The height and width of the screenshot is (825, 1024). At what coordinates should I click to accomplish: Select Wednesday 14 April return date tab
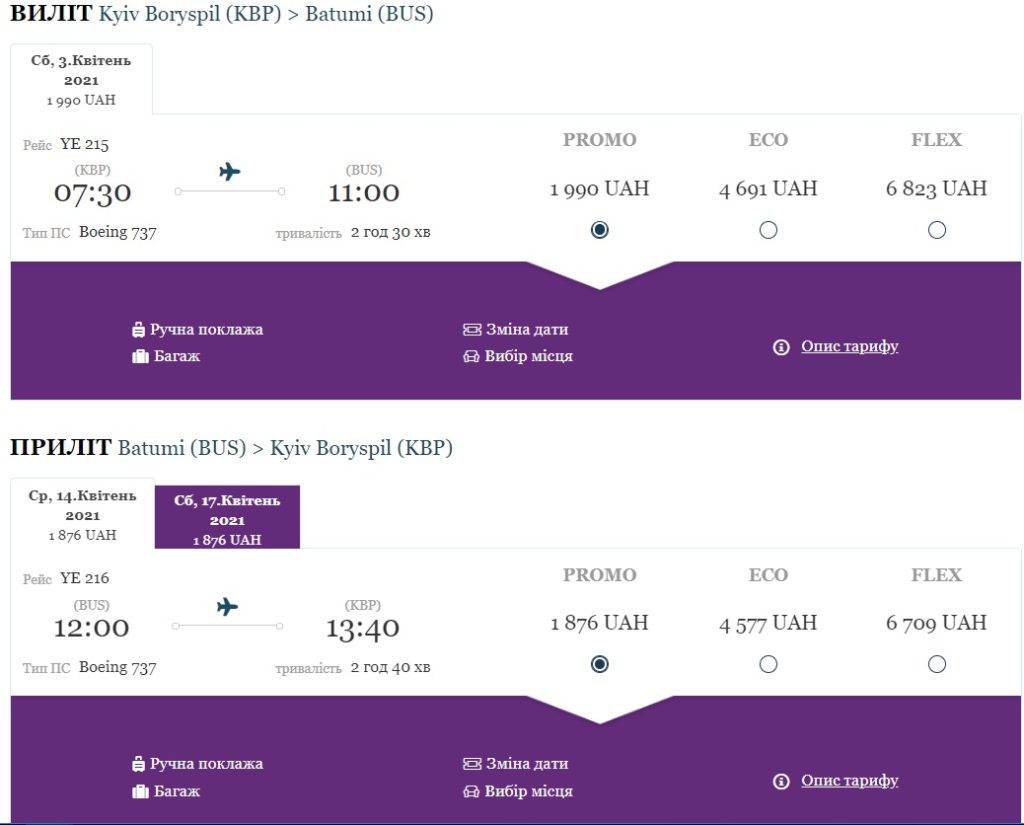click(83, 514)
